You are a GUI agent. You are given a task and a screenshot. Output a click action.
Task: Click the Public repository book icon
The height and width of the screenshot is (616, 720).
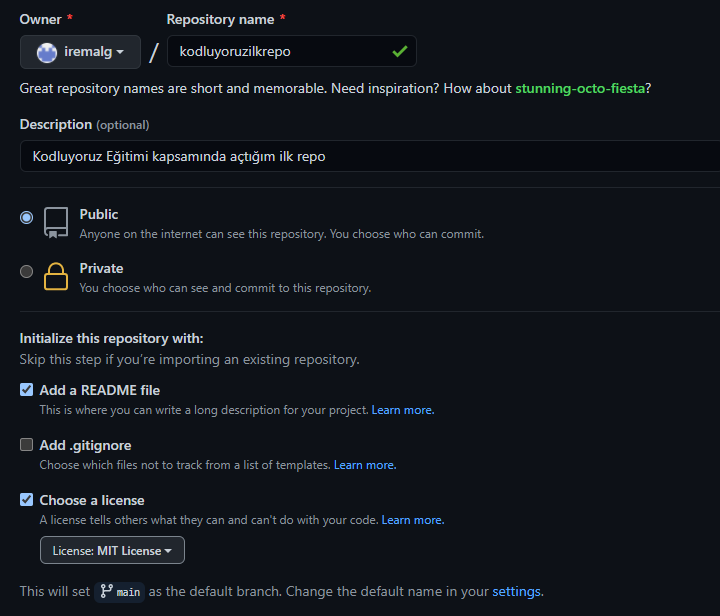click(x=56, y=223)
